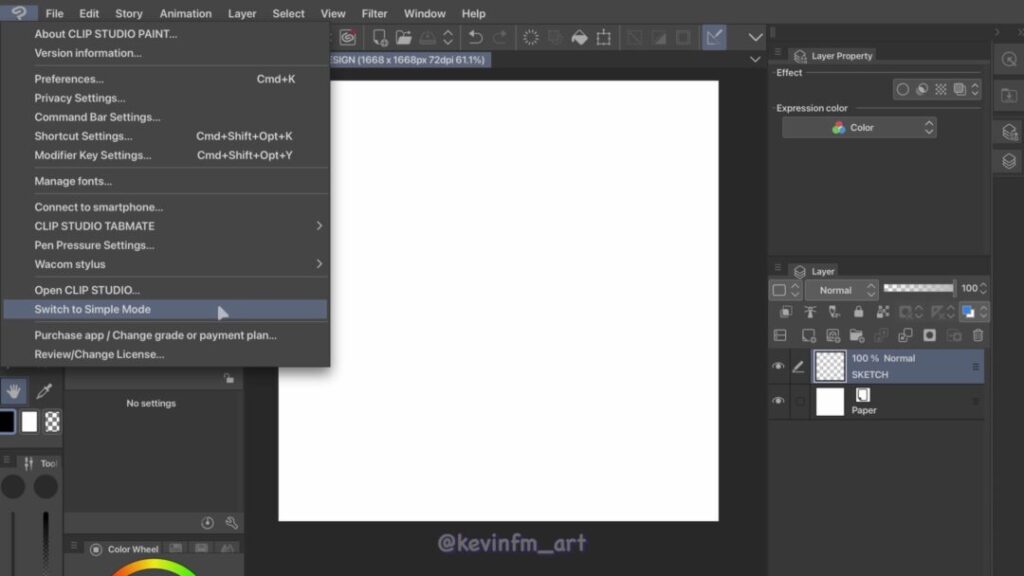Toggle Clip to Layer Below icon
This screenshot has width=1024, height=576.
coord(786,312)
